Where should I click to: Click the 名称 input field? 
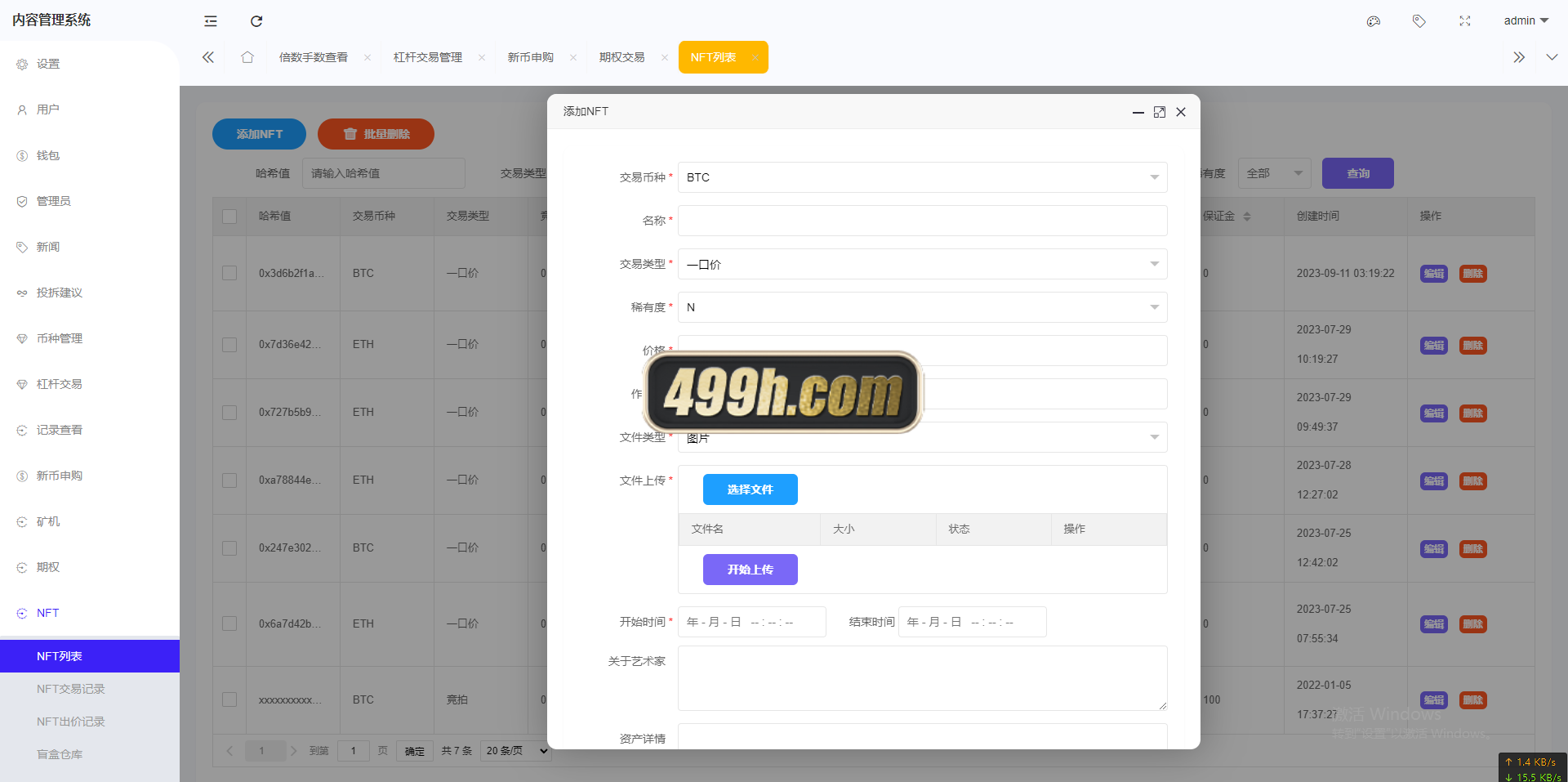[923, 221]
